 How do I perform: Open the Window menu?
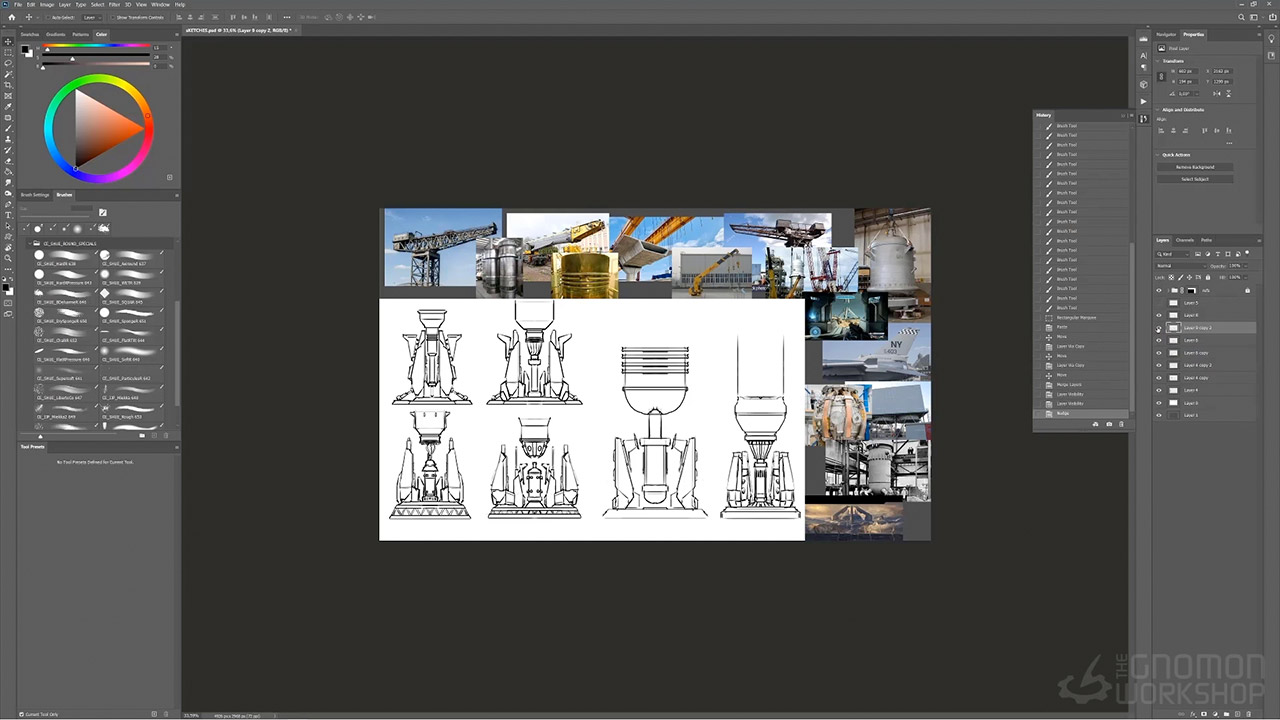tap(160, 5)
